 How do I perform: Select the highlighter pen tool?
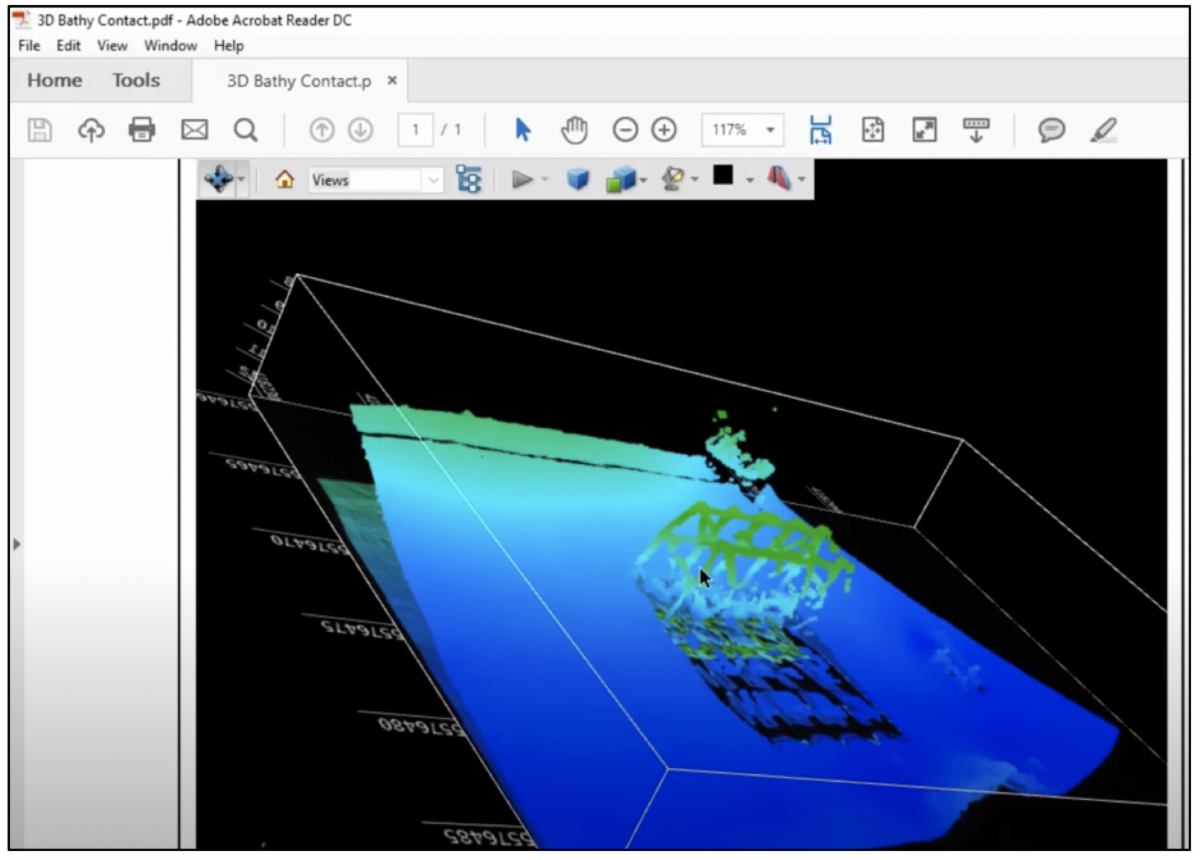pyautogui.click(x=1103, y=130)
